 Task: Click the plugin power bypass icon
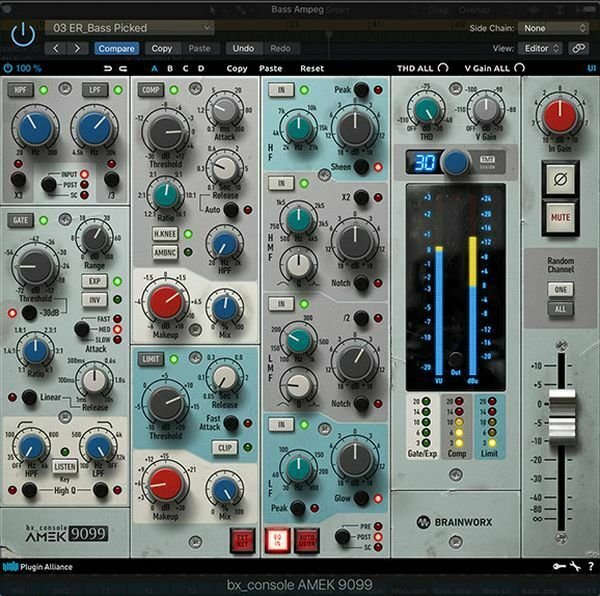22,35
